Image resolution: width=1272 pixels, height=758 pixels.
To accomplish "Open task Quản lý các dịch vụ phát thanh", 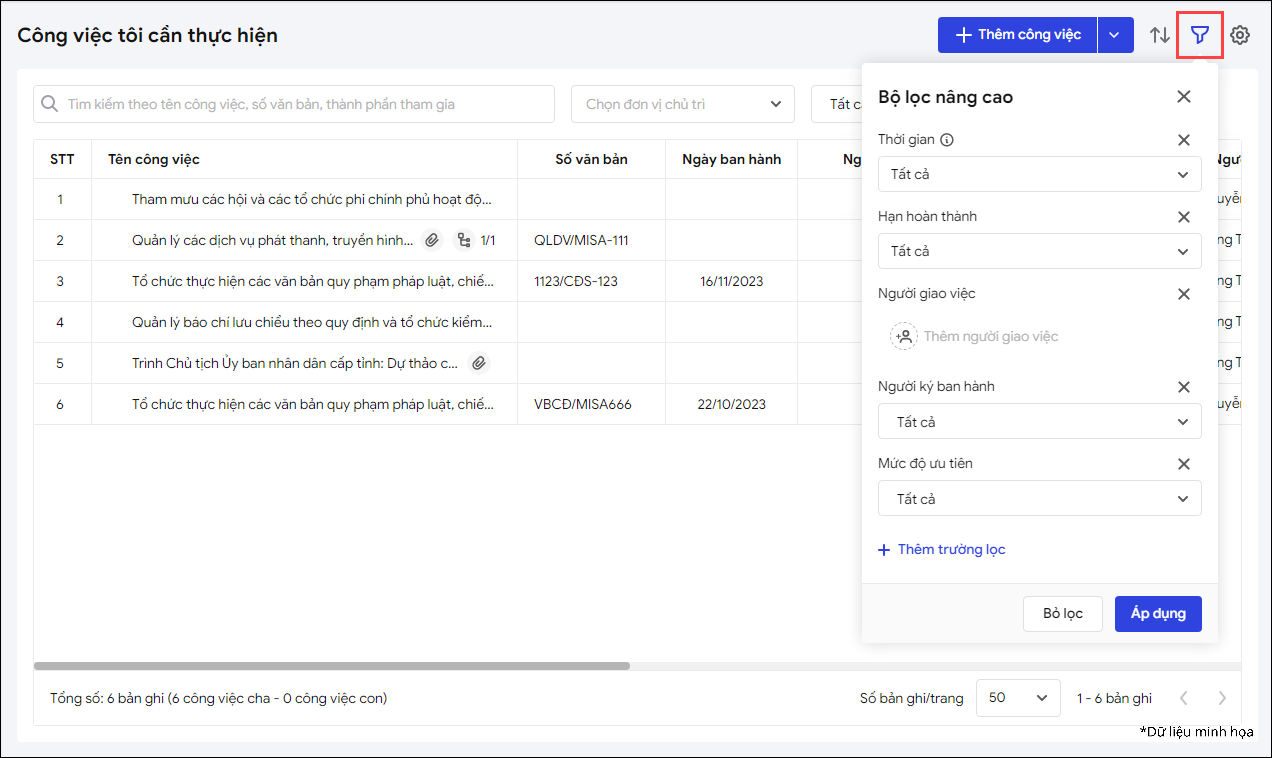I will (x=272, y=240).
